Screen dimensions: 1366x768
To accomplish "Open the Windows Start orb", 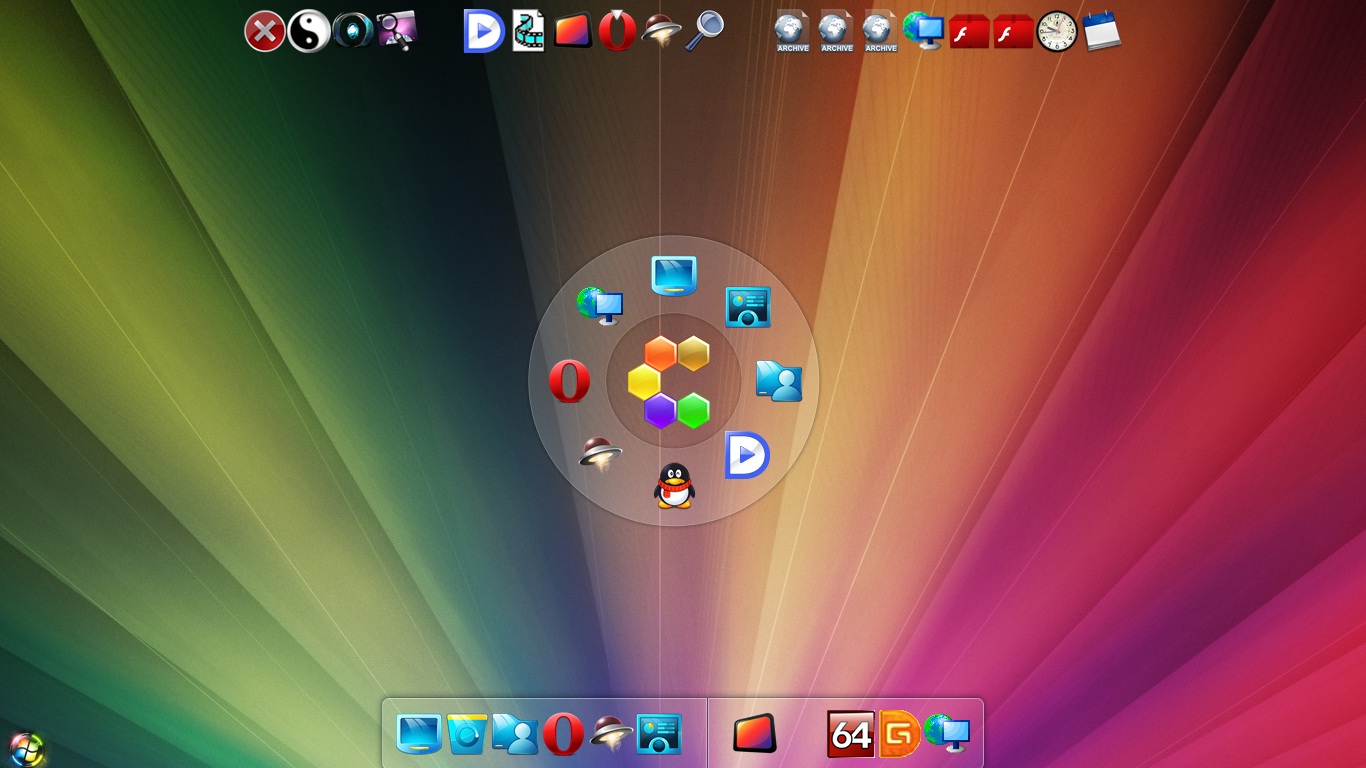I will point(27,749).
